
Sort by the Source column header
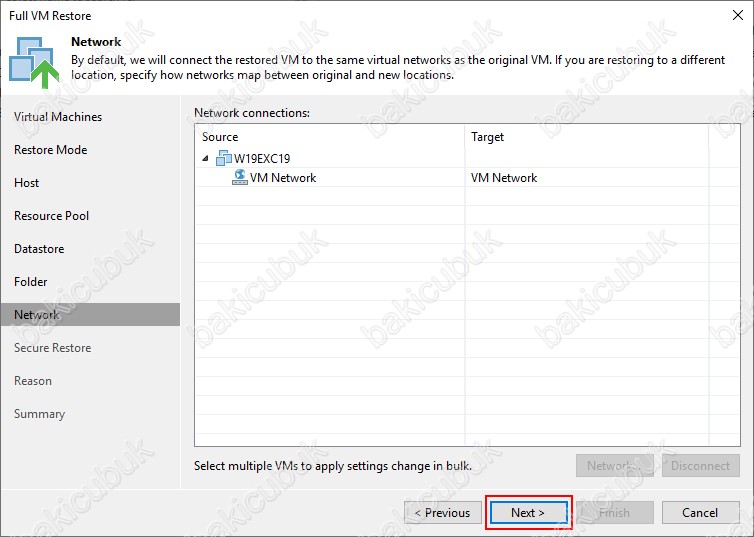330,137
